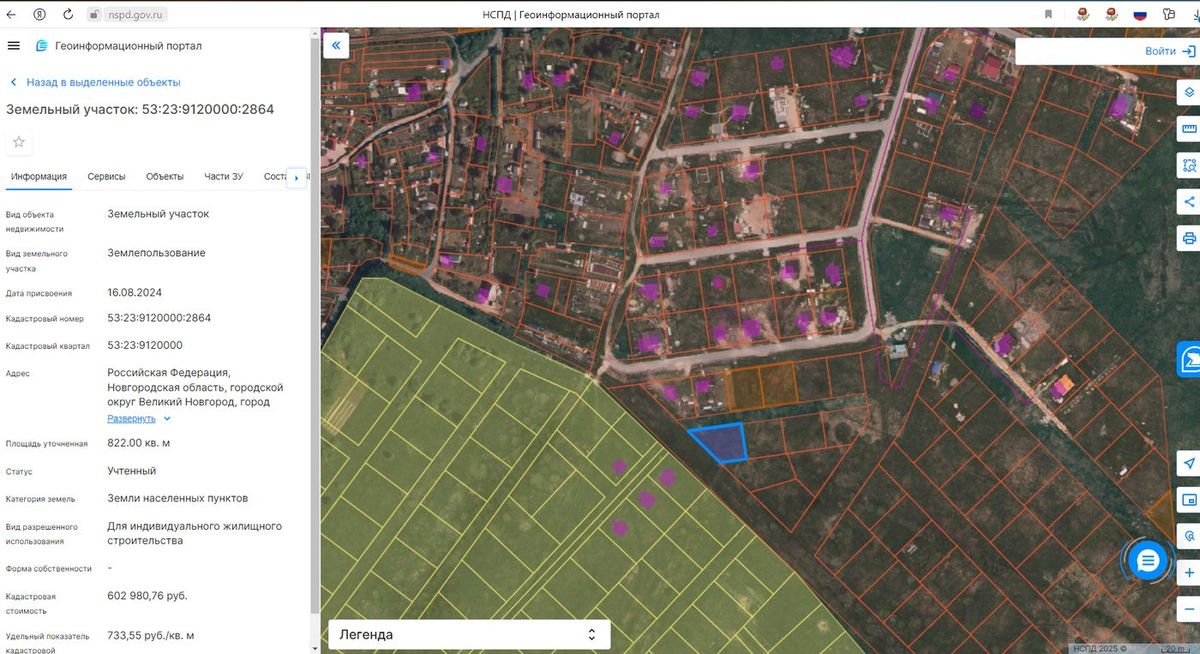
Task: Click the cadastral quarter 53:23:9120000 value
Action: [145, 345]
